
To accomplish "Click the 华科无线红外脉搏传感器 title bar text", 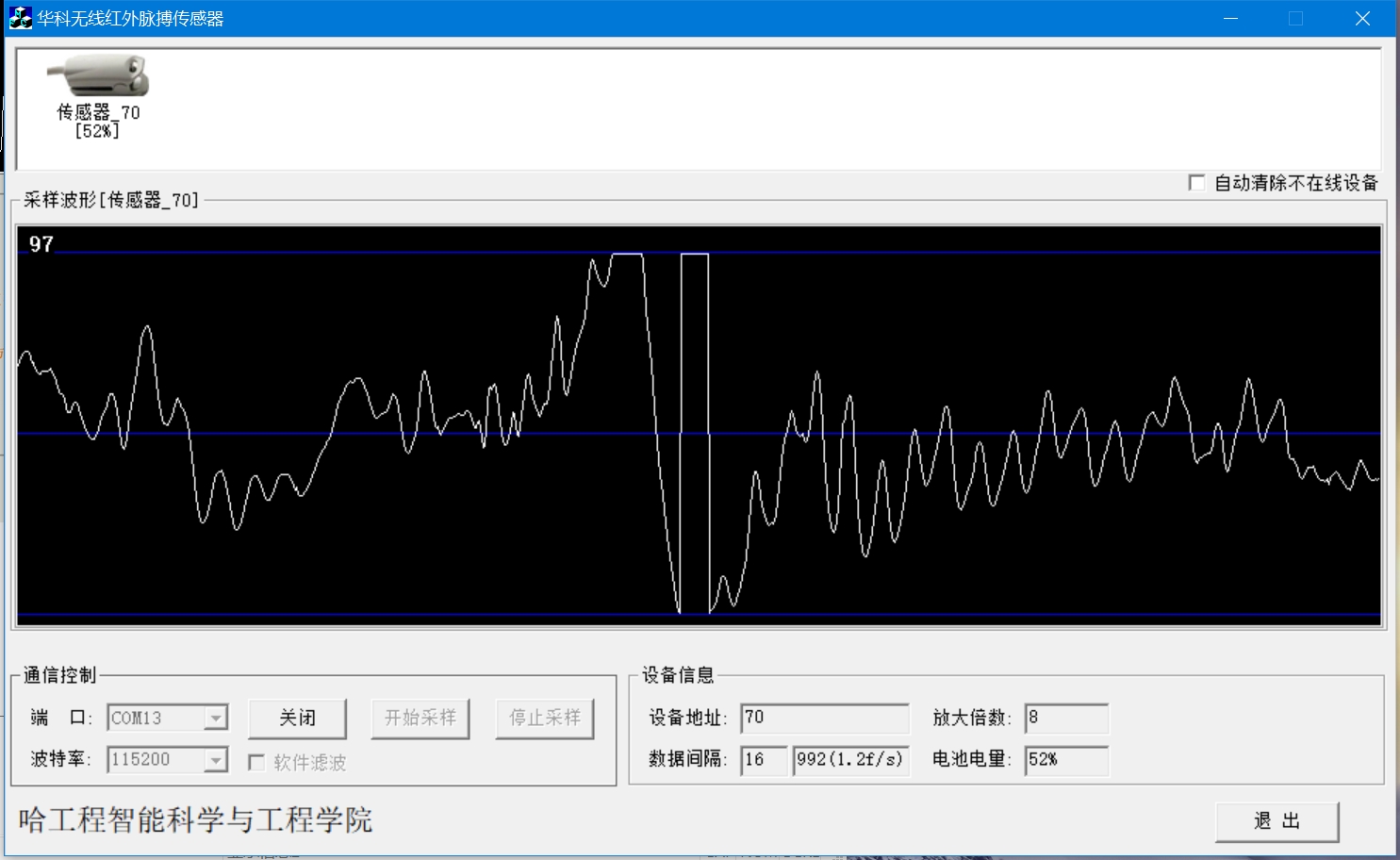I will point(131,19).
